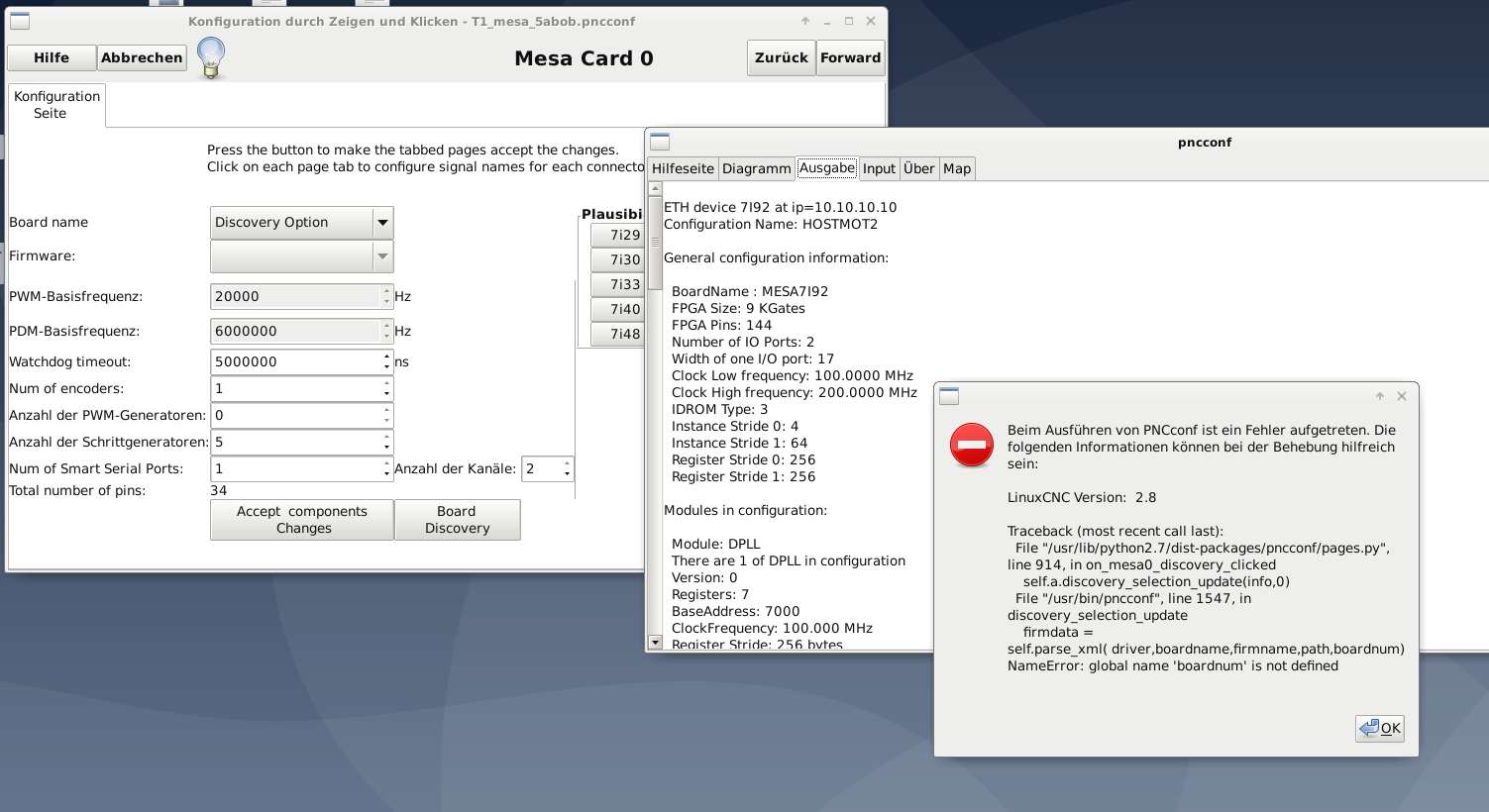Select the 7i29 daughter board button
Viewport: 1489px width, 812px height.
(x=617, y=235)
